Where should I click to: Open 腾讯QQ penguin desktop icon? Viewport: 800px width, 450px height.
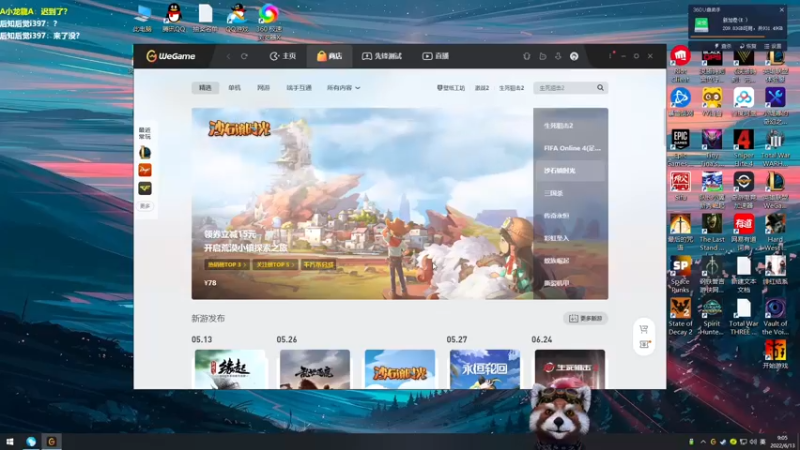click(x=174, y=18)
